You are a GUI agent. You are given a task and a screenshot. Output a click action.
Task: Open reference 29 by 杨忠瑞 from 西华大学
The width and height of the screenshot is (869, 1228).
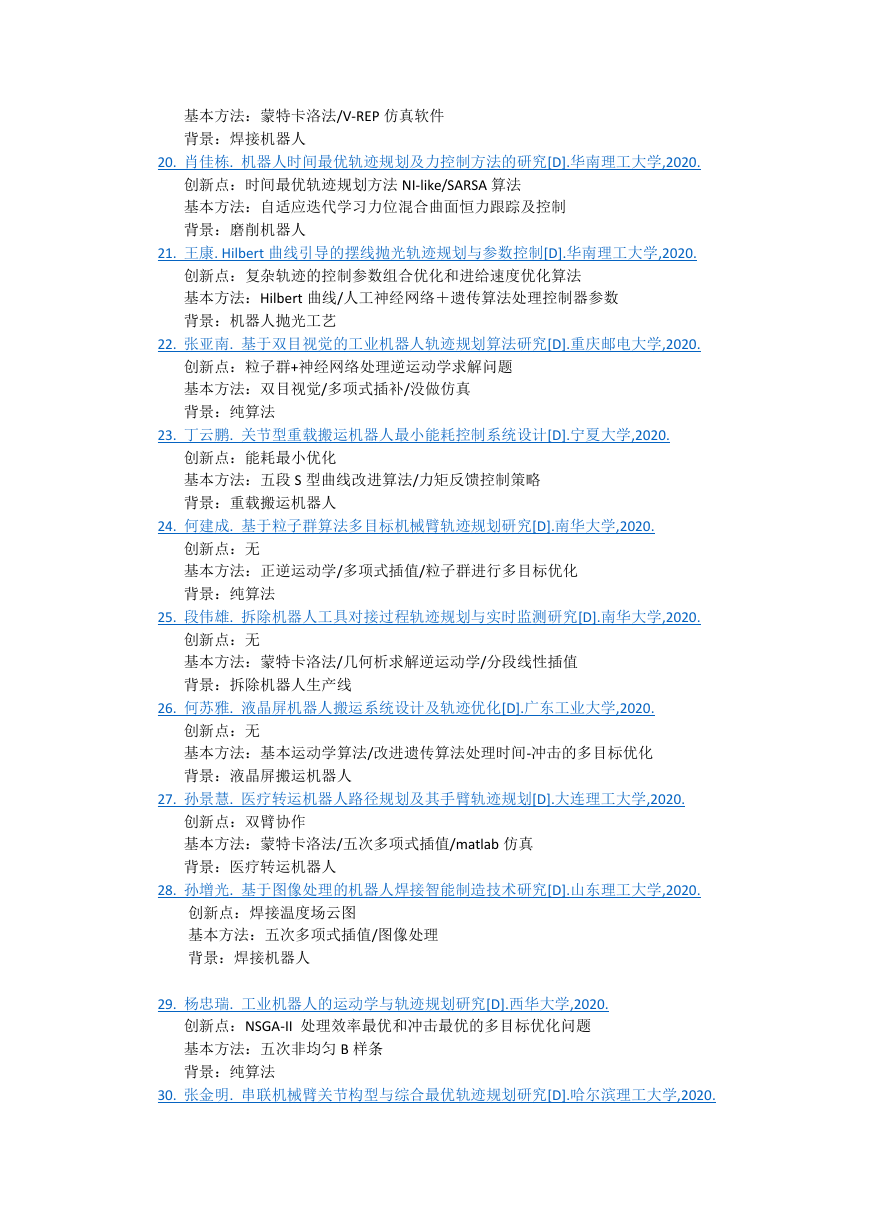(383, 1004)
